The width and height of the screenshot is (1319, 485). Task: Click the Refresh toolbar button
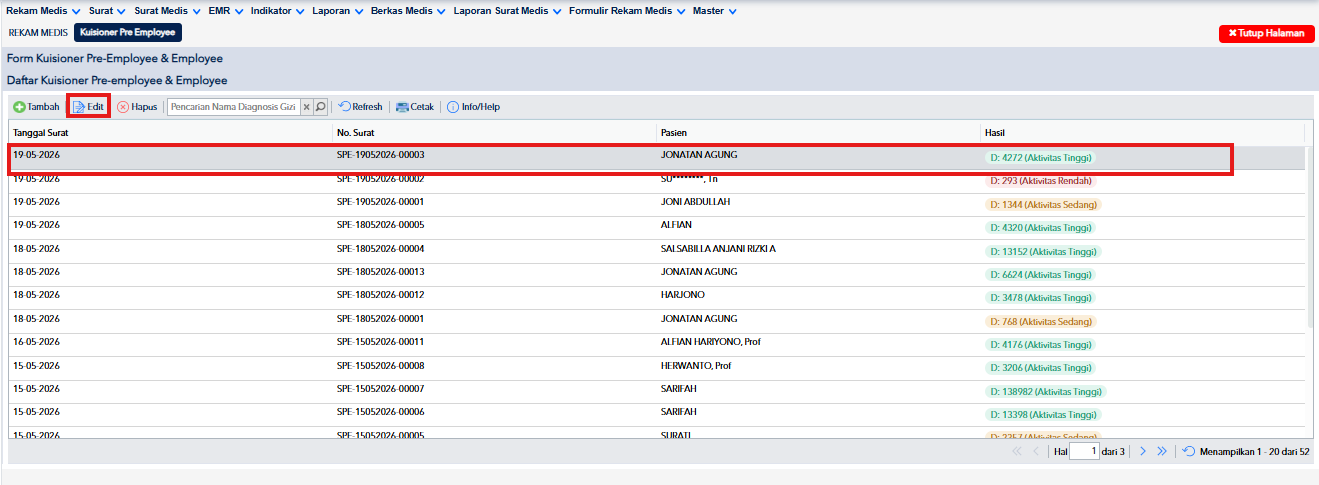click(x=361, y=107)
